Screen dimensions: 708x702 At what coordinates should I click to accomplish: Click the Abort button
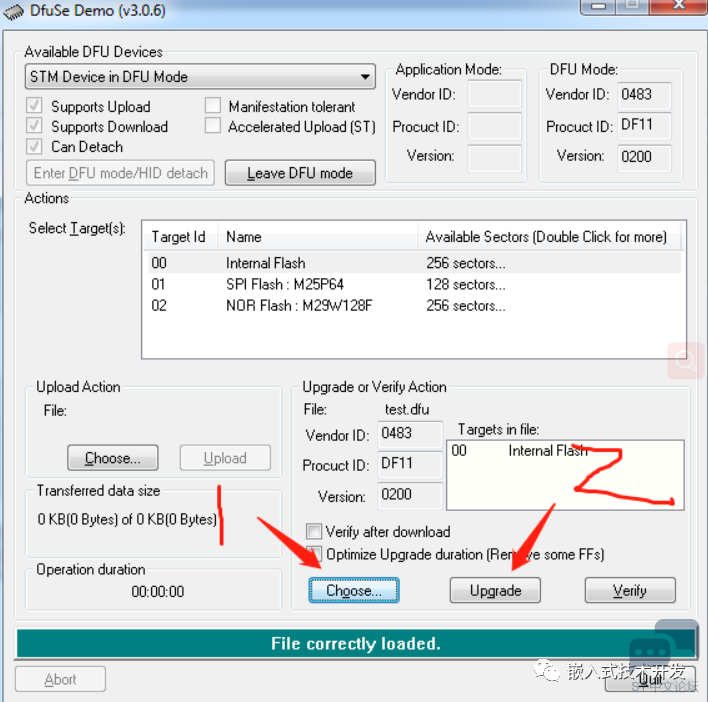click(x=61, y=679)
